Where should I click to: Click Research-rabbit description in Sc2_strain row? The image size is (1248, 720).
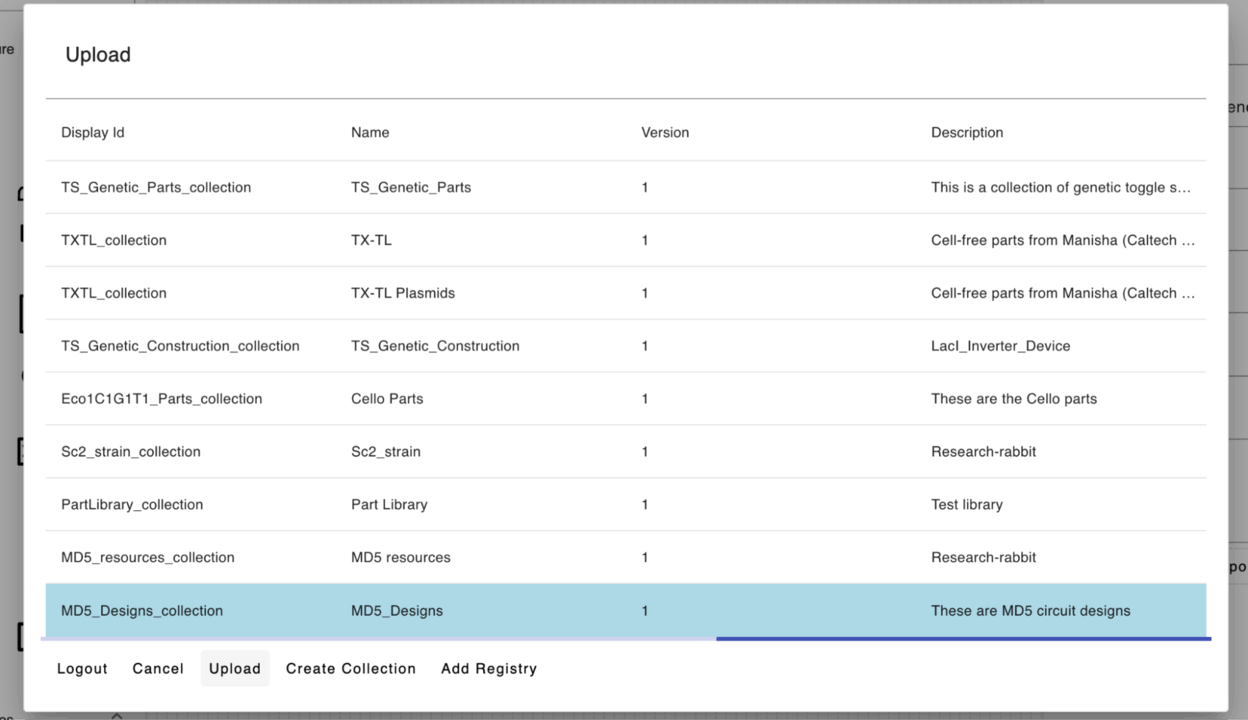pos(984,452)
